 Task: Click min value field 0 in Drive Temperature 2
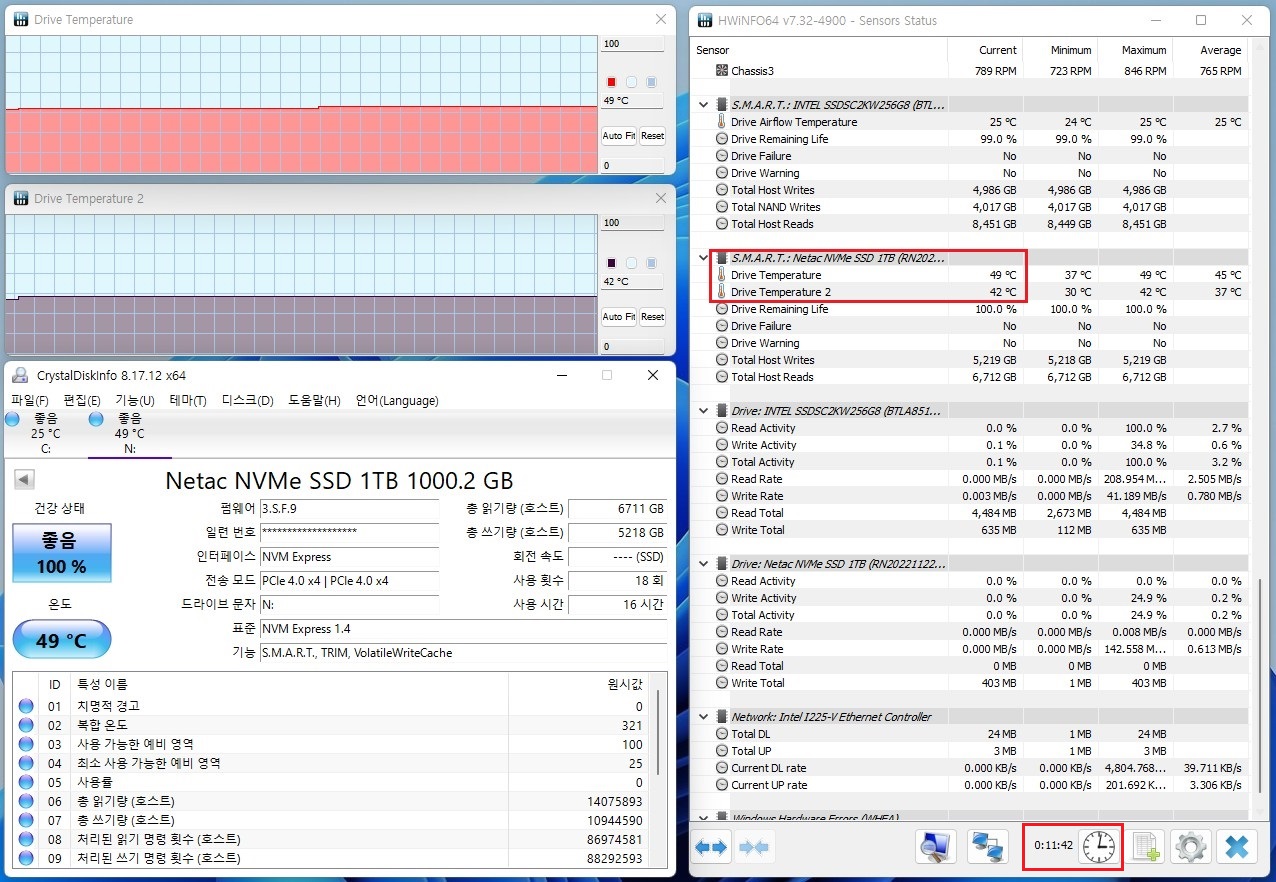632,346
